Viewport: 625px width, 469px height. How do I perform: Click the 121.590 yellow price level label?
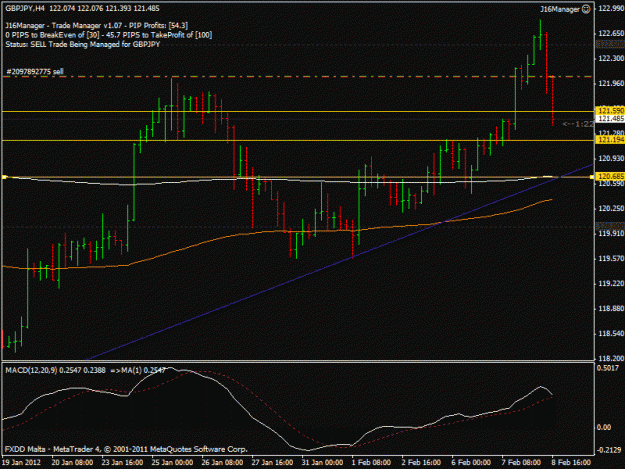[610, 110]
